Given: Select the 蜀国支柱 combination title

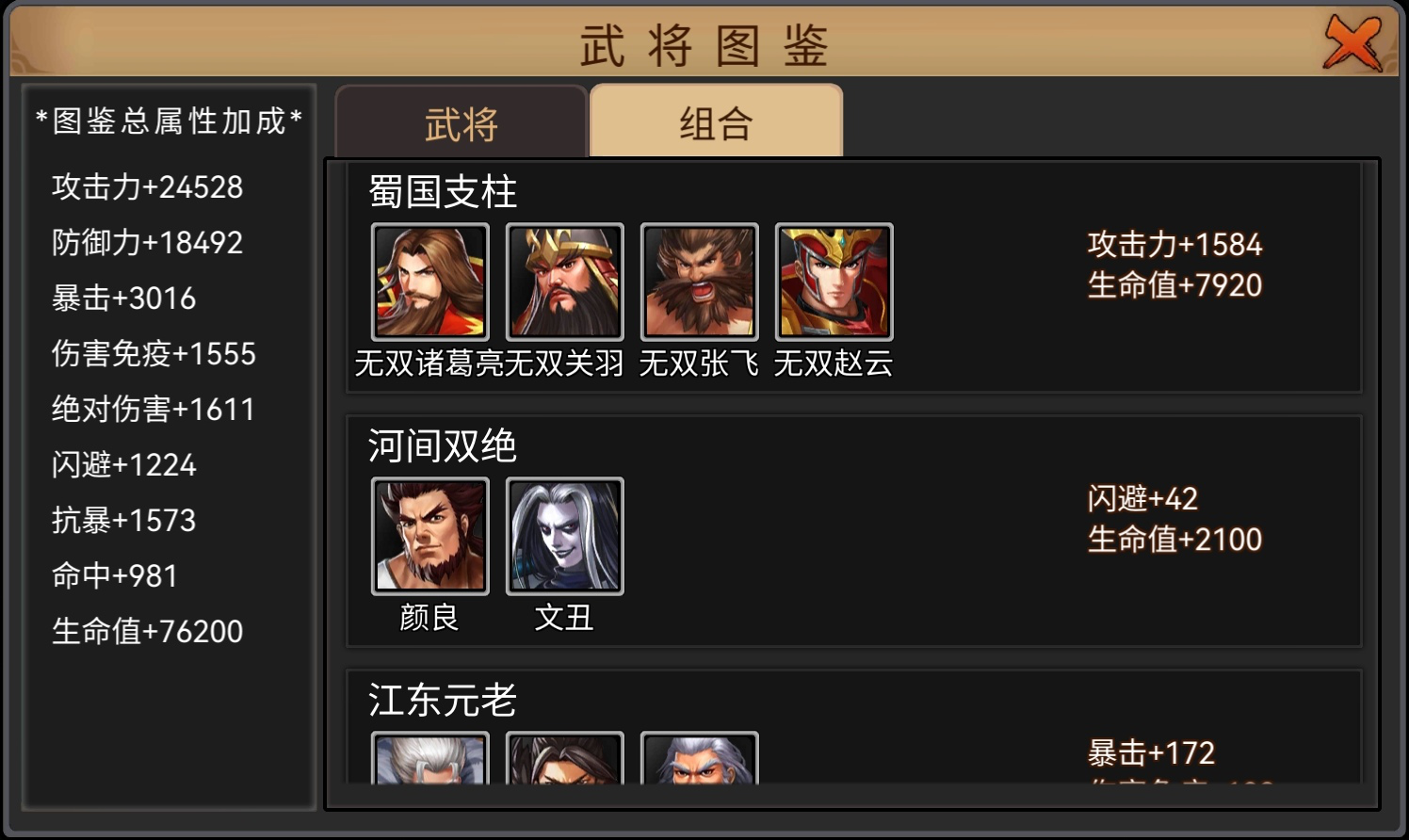Looking at the screenshot, I should click(443, 192).
